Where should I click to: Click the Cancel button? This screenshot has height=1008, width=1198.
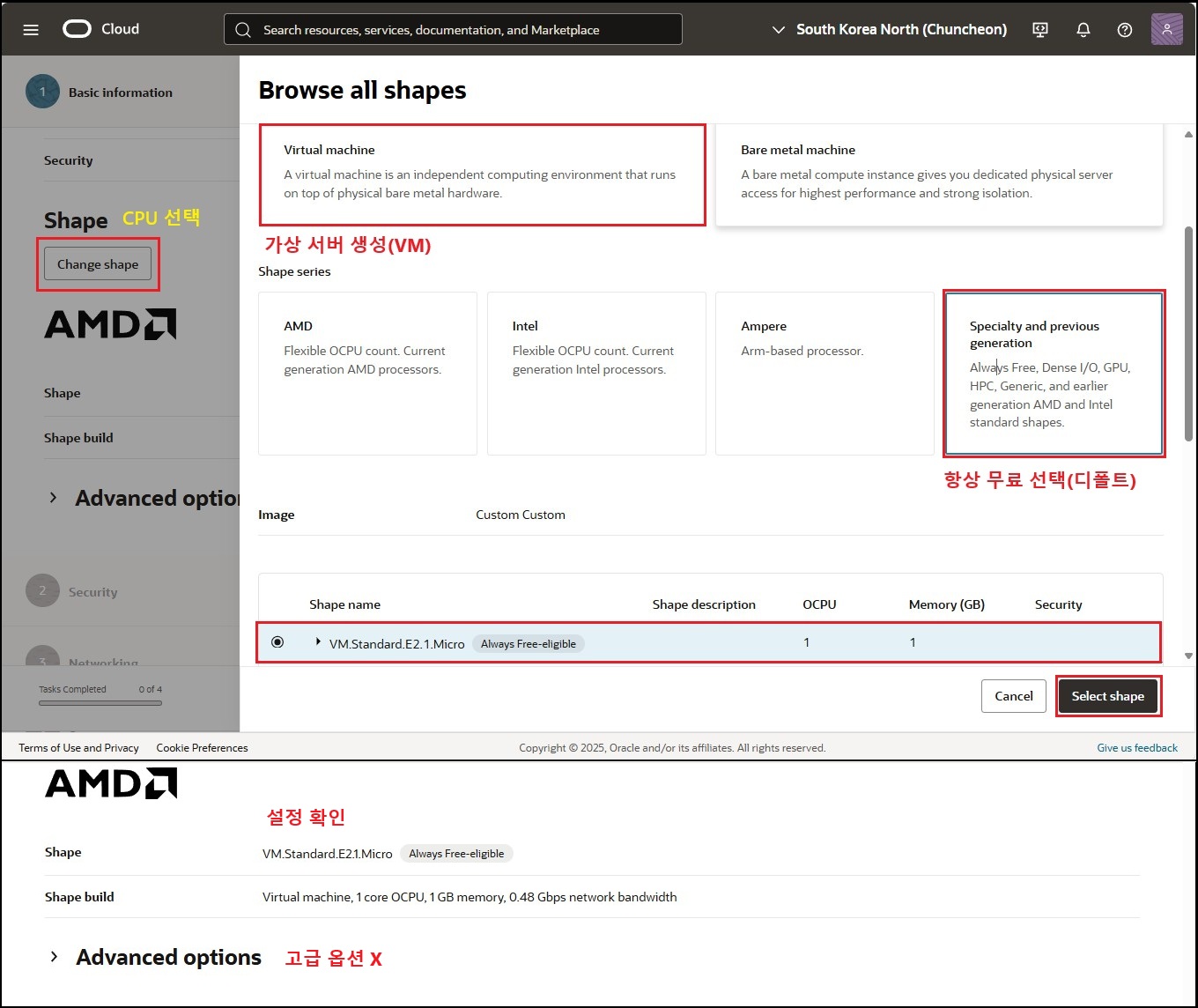point(1014,696)
